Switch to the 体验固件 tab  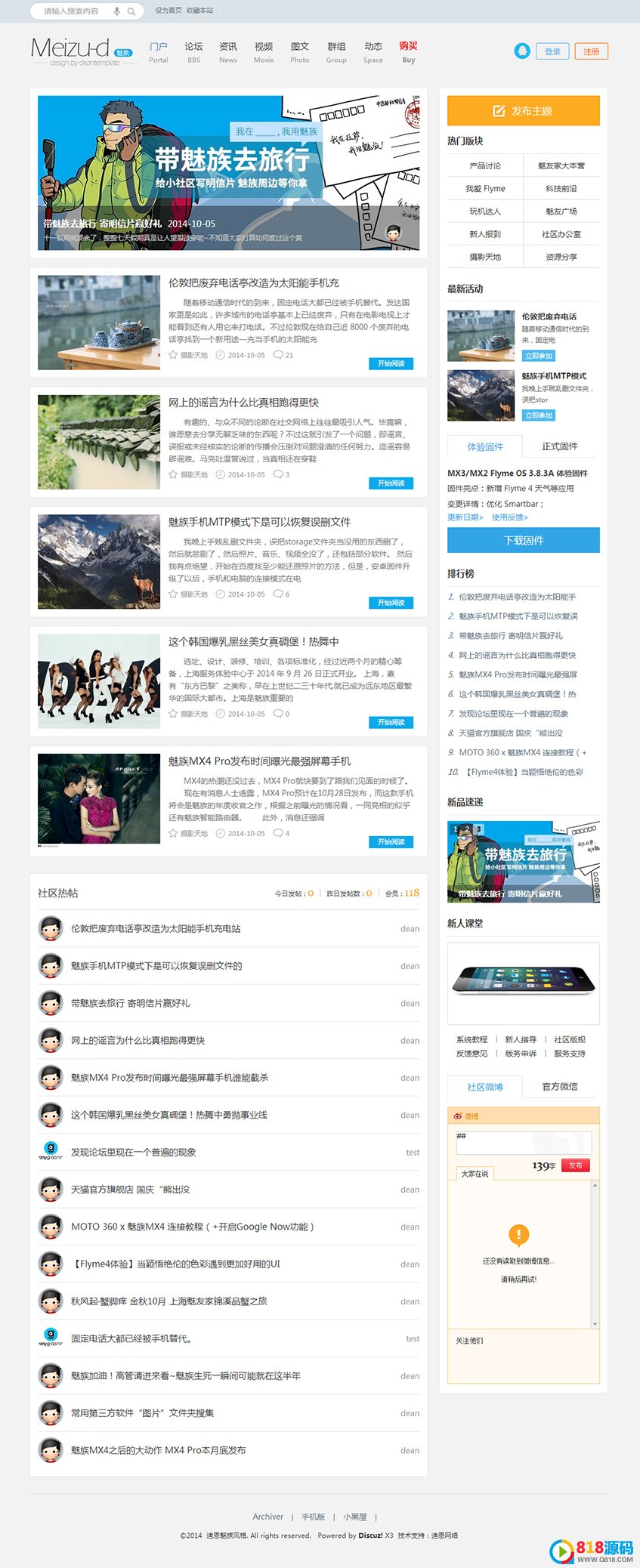point(485,446)
